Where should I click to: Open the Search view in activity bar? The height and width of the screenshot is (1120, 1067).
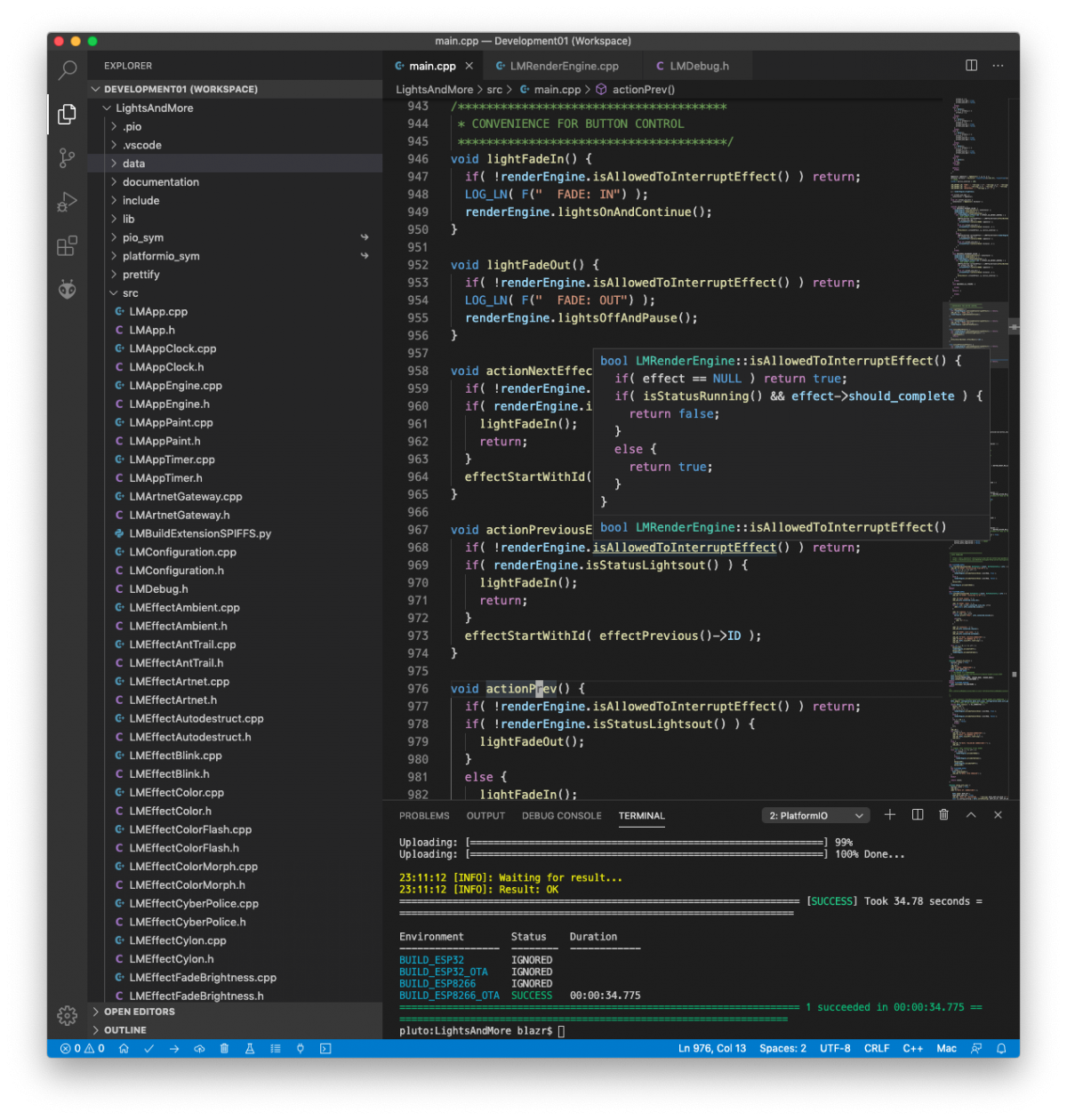click(x=68, y=70)
